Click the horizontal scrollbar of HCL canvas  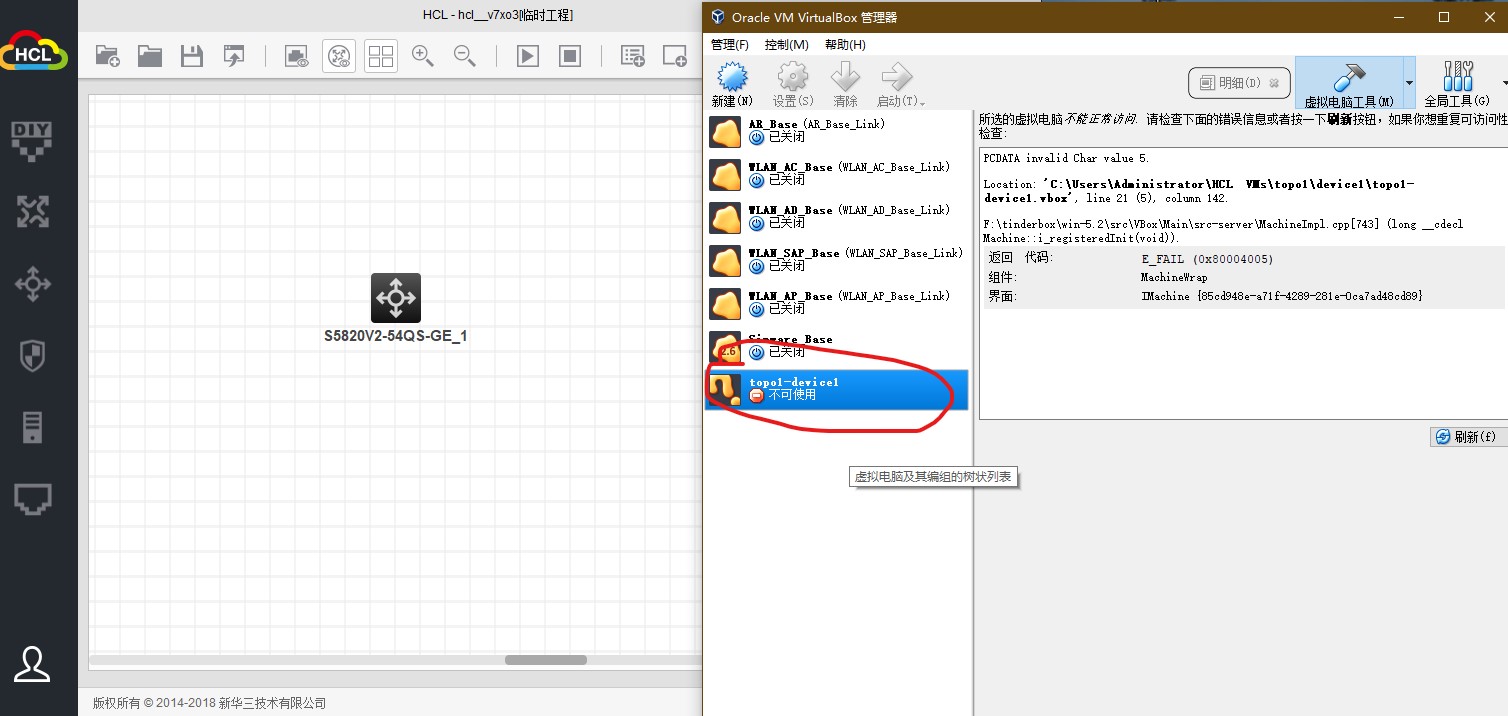(x=545, y=660)
